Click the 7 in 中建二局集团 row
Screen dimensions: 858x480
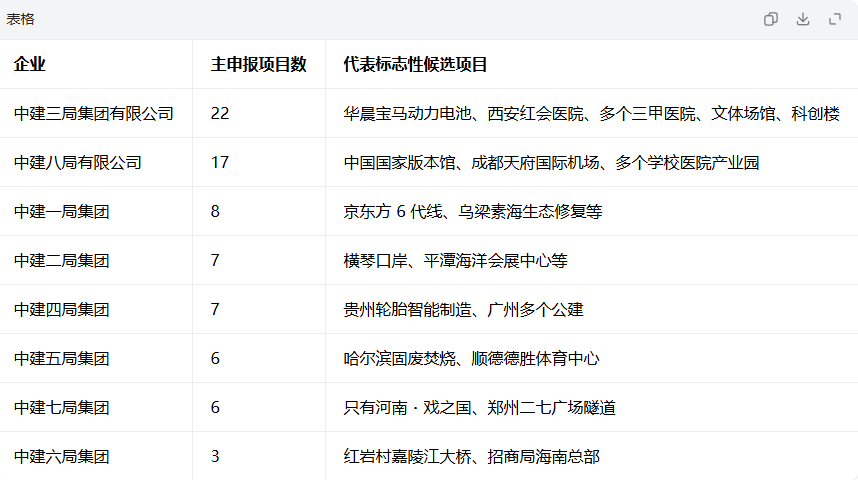[x=215, y=261]
